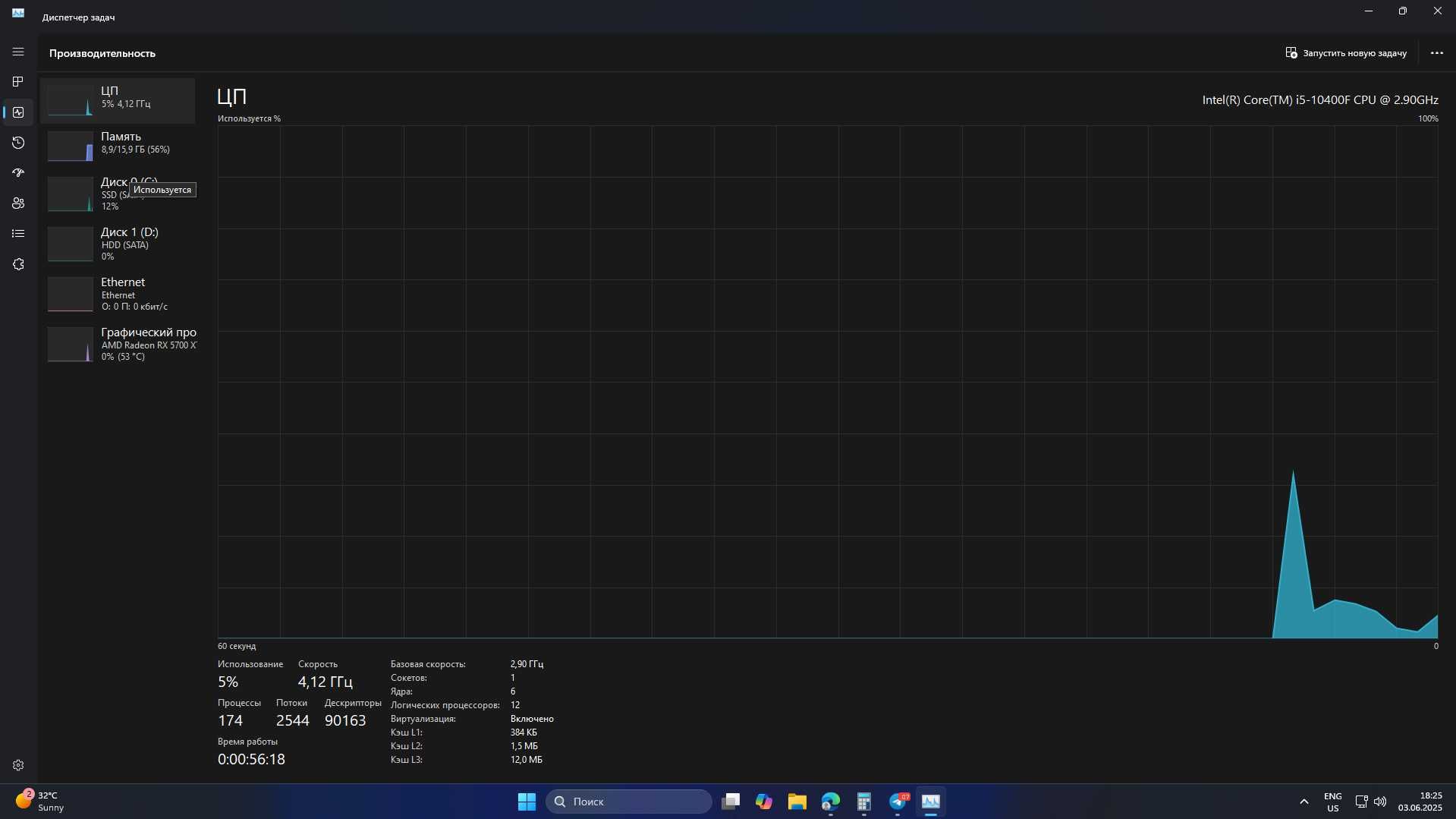
Task: Click Task Manager taskbar icon
Action: click(931, 802)
